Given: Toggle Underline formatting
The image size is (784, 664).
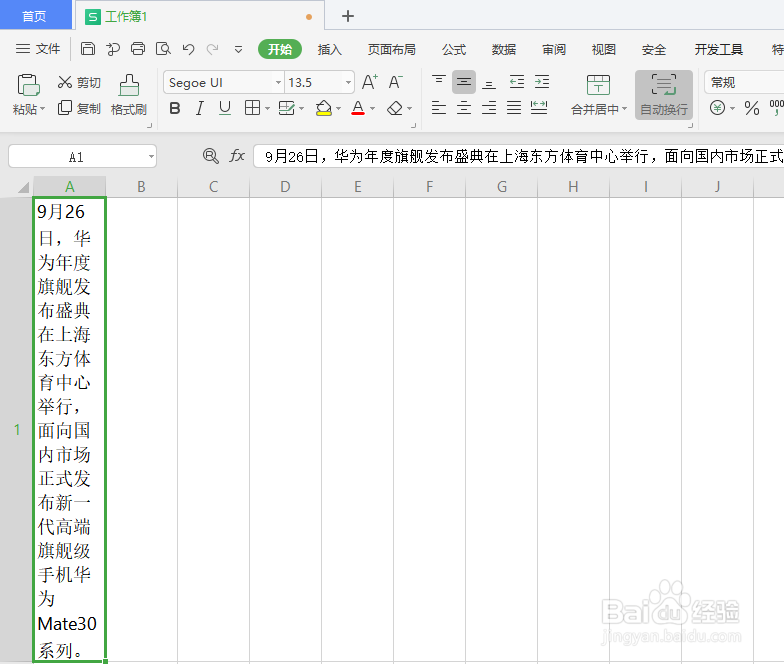Looking at the screenshot, I should [x=225, y=108].
